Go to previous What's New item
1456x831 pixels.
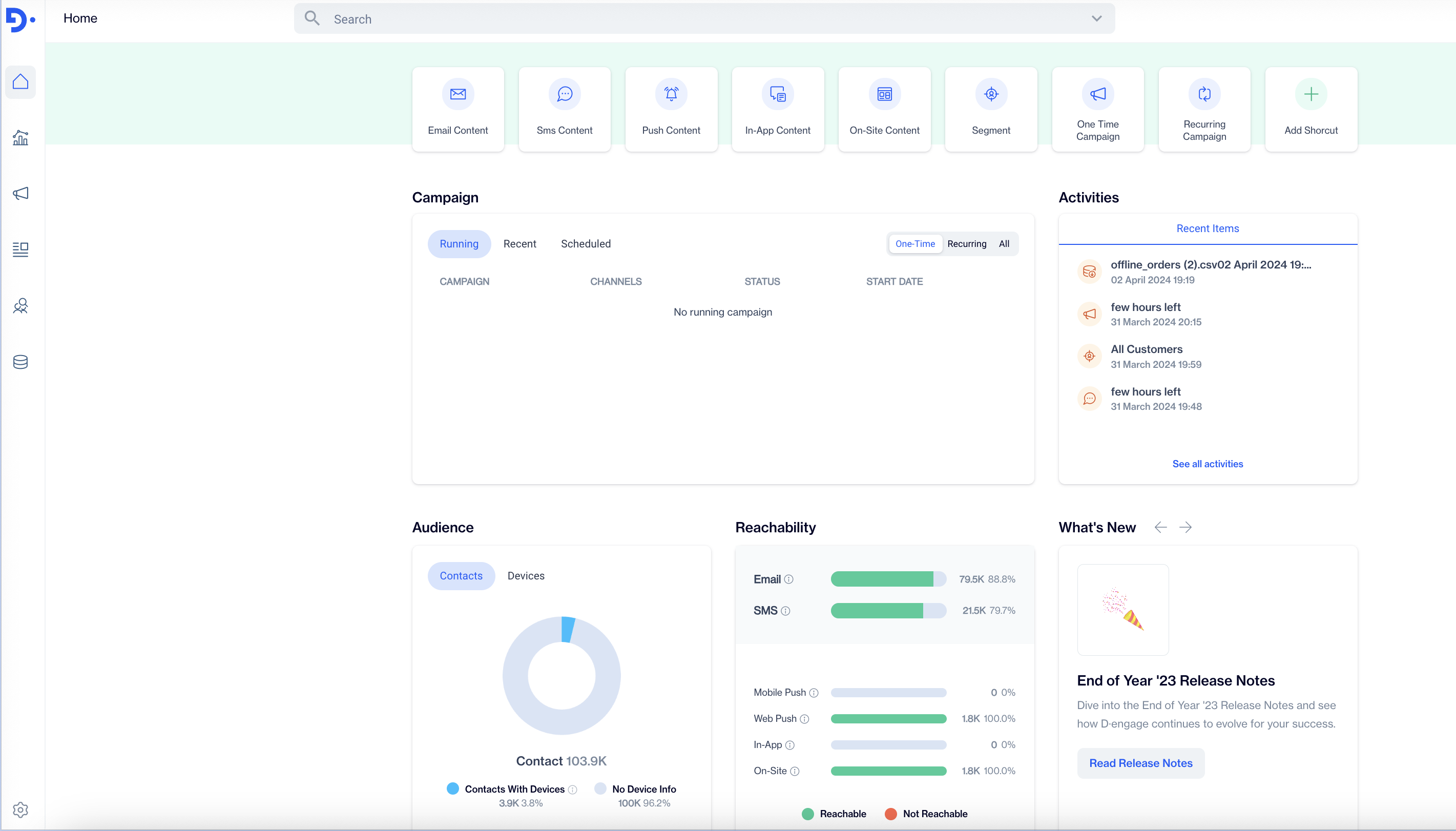[x=1160, y=527]
